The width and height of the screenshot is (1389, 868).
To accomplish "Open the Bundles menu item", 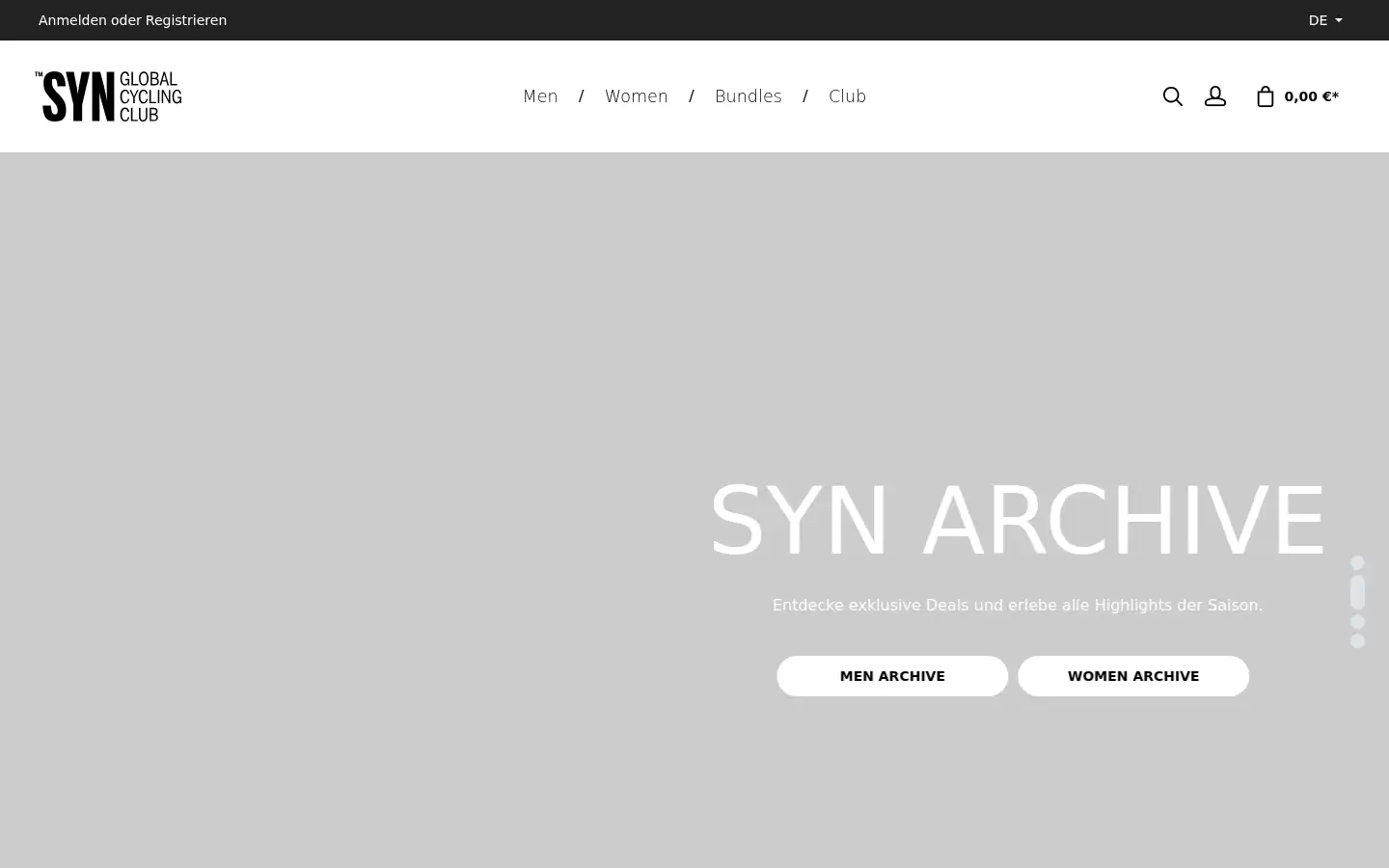I will [x=749, y=96].
